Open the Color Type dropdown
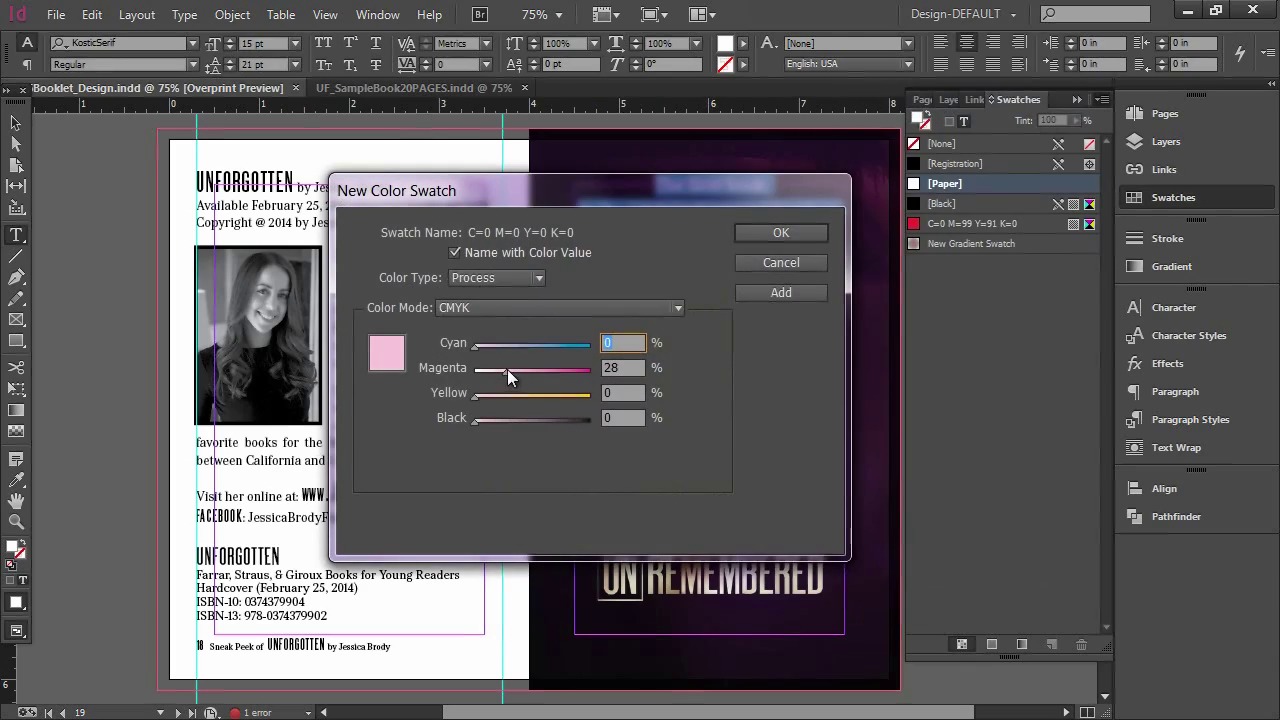The width and height of the screenshot is (1280, 720). tap(497, 278)
